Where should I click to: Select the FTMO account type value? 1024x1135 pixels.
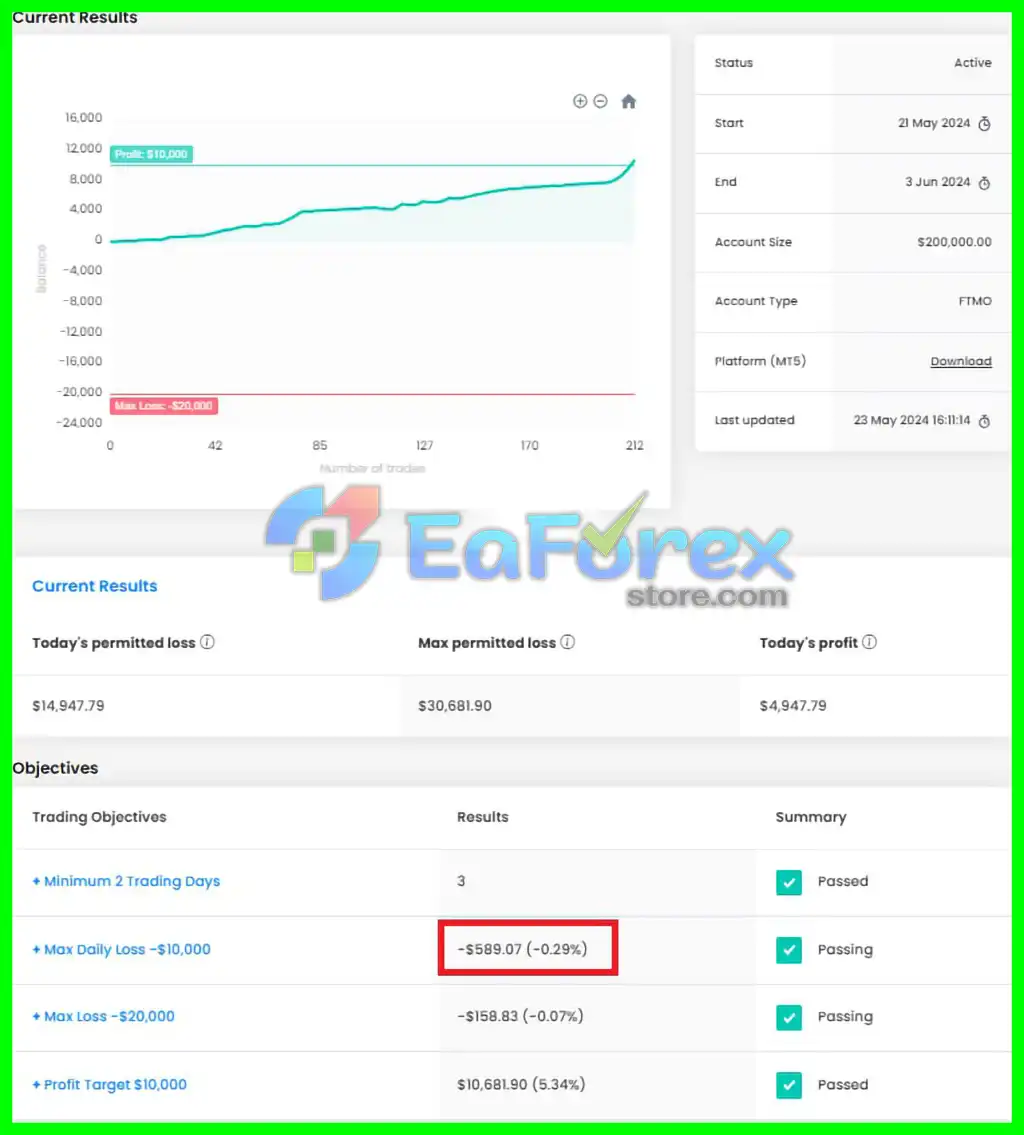975,301
